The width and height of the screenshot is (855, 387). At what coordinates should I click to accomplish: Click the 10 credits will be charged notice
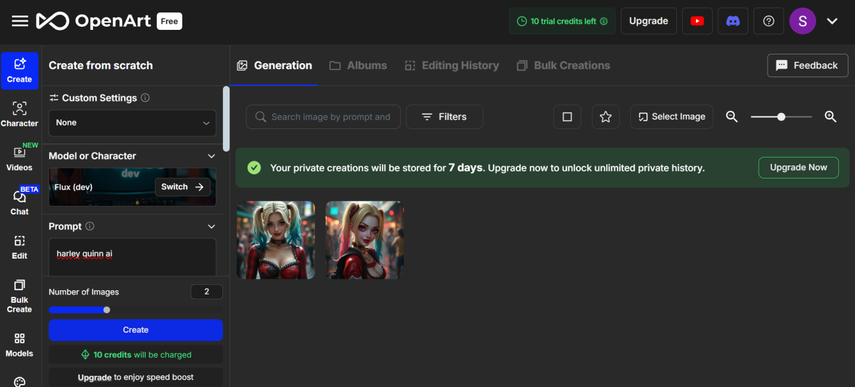pos(136,355)
